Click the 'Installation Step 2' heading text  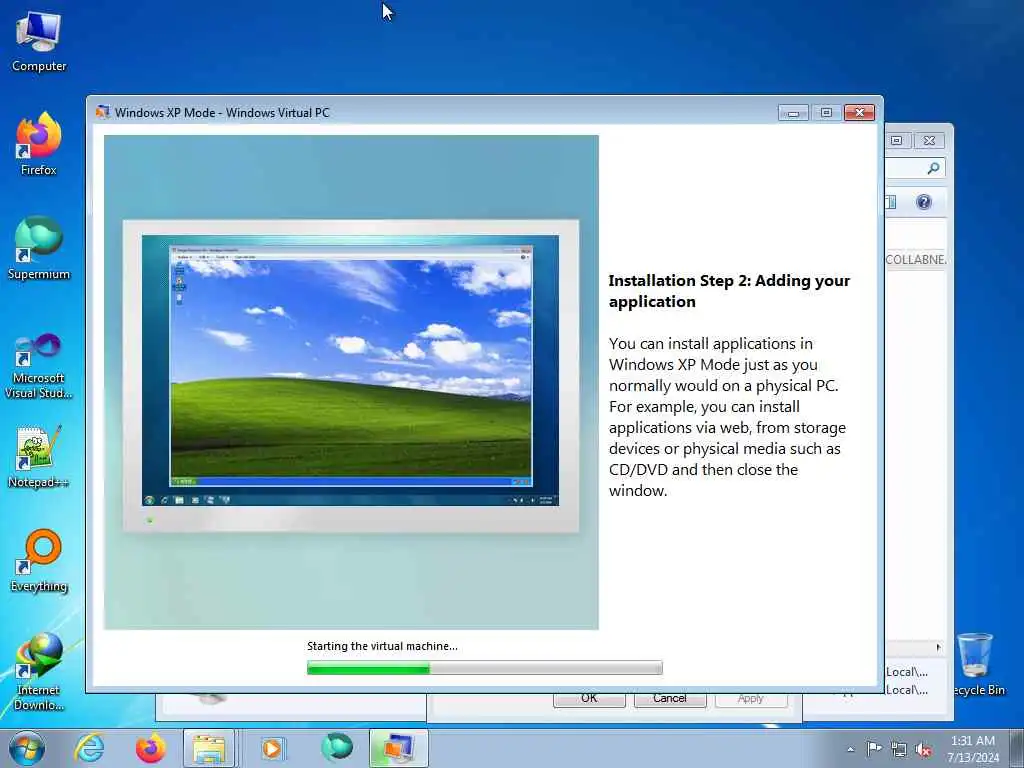[x=729, y=291]
